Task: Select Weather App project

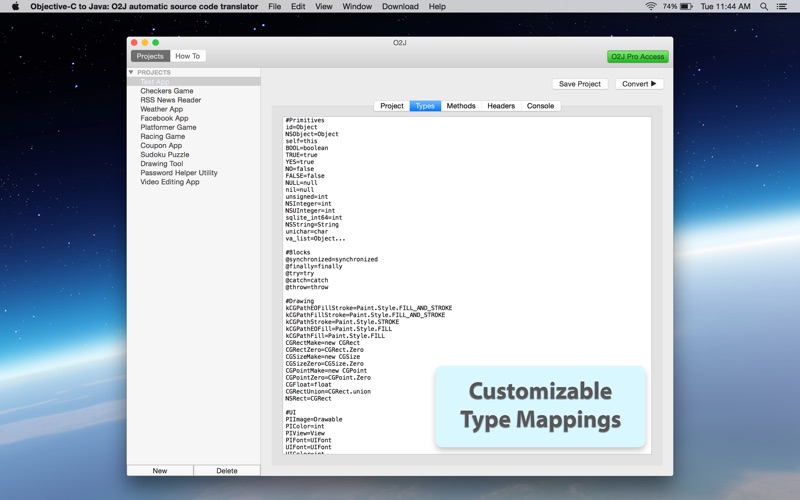Action: [194, 109]
